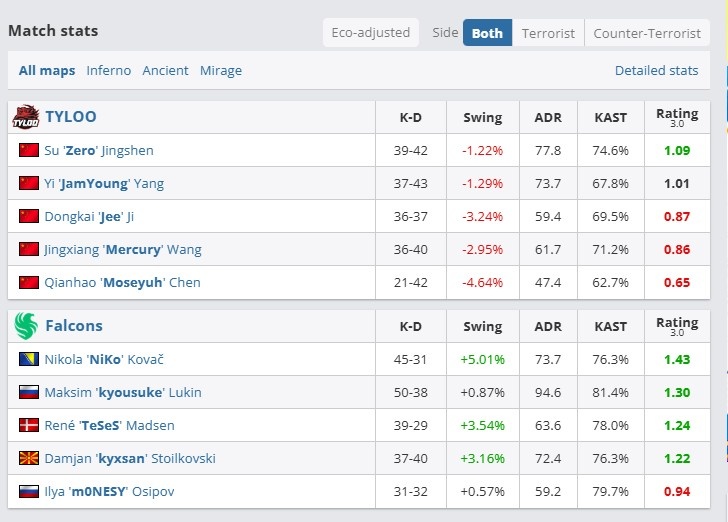
Task: Click the Russia flag beside kyousuke
Action: pyautogui.click(x=28, y=392)
